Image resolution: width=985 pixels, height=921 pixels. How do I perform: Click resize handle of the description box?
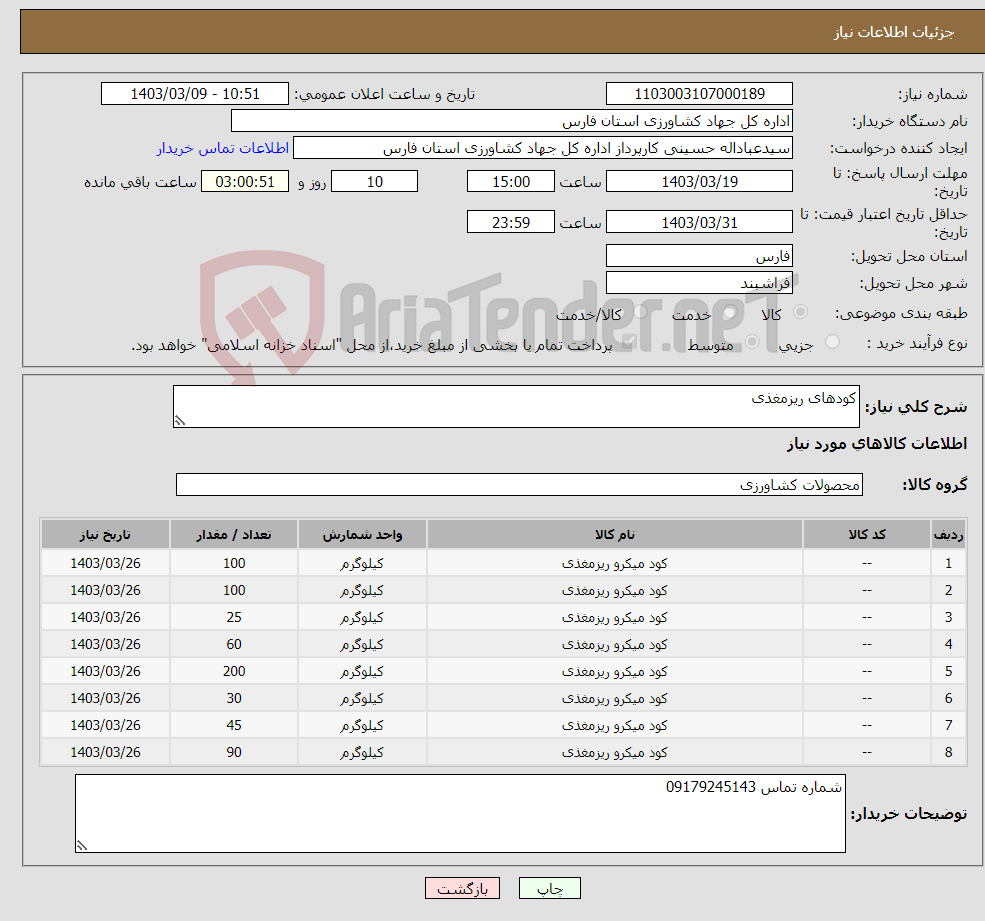click(x=180, y=421)
